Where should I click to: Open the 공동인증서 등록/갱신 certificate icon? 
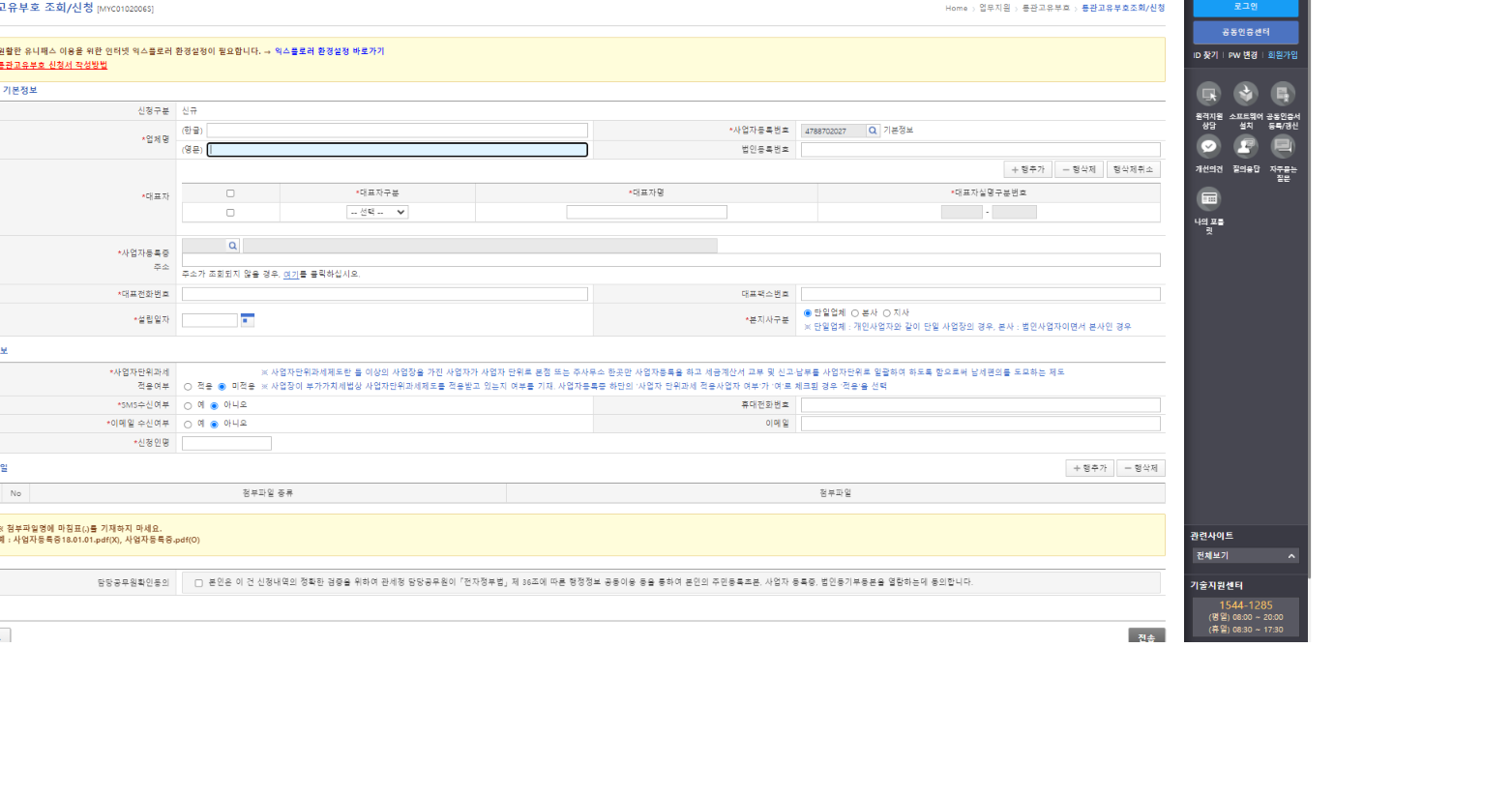pyautogui.click(x=1283, y=95)
